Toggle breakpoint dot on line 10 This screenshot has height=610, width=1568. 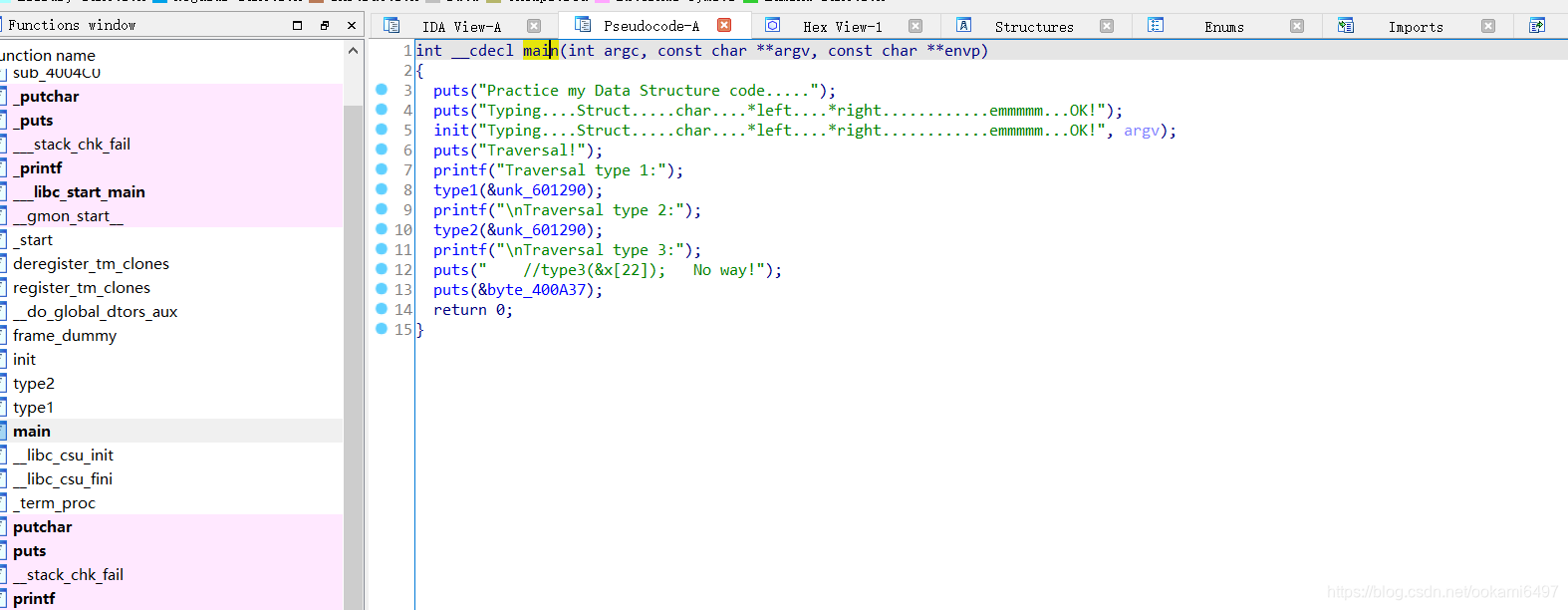click(x=382, y=229)
